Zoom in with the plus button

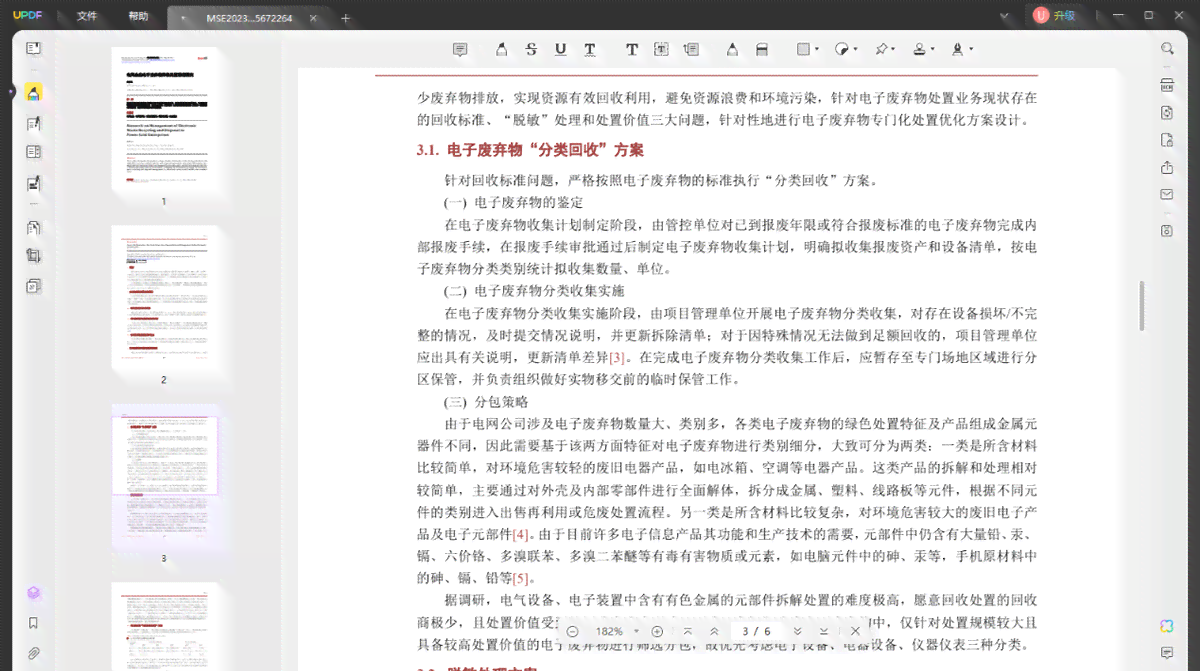tap(657, 631)
